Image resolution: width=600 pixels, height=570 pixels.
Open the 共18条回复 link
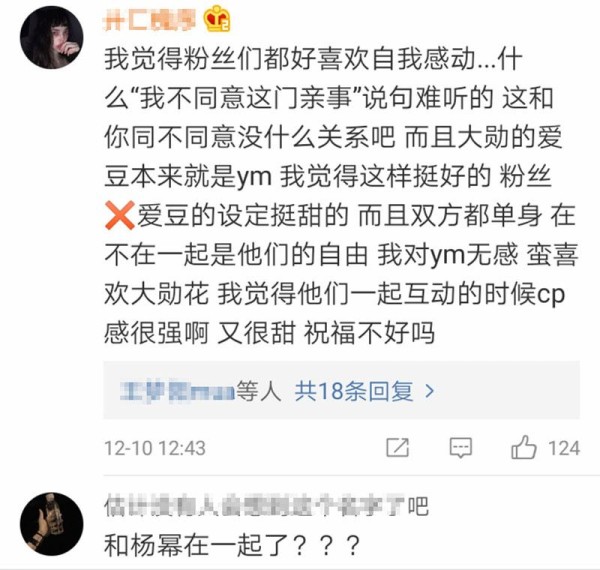pyautogui.click(x=354, y=391)
